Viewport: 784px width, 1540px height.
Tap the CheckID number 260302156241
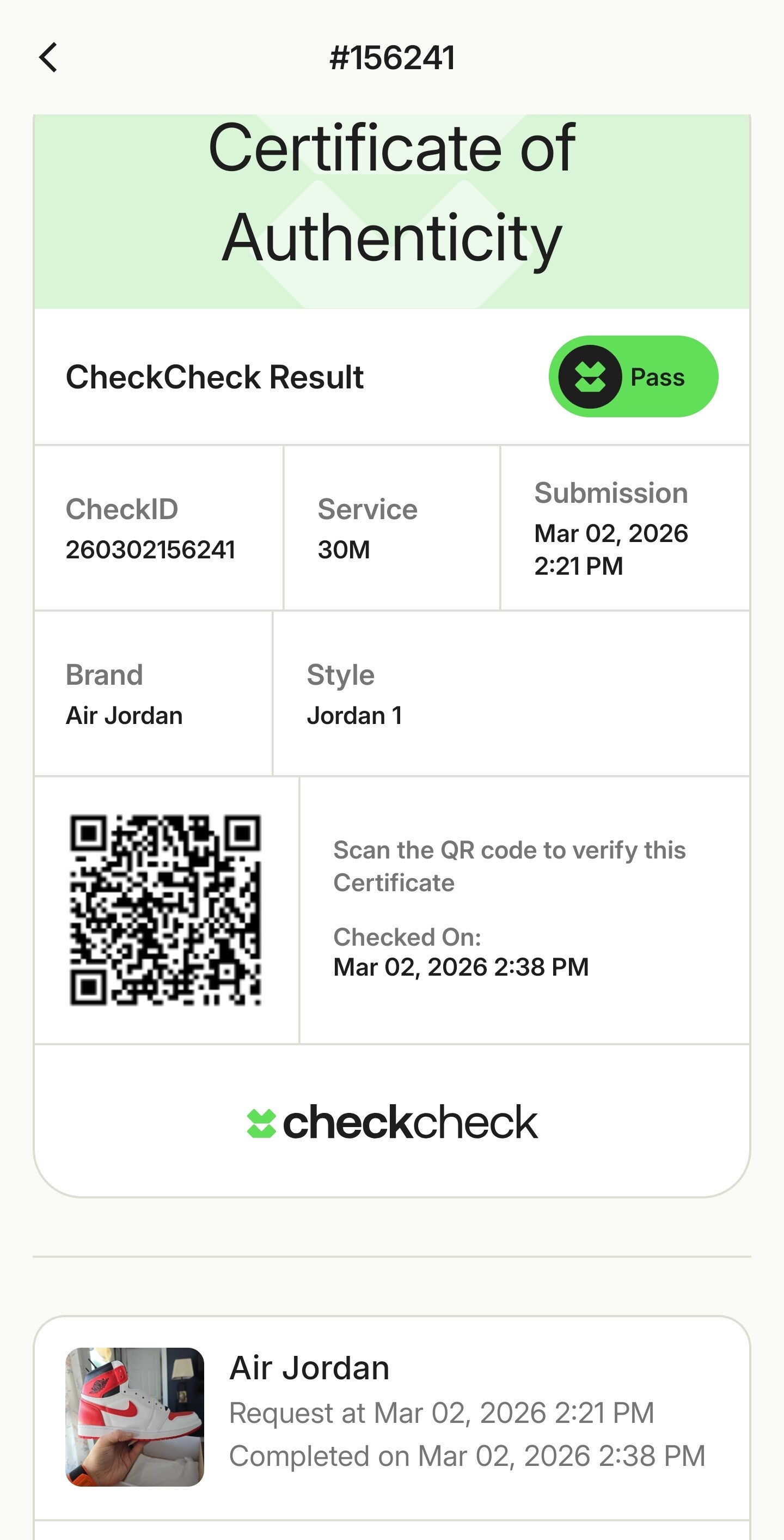point(150,550)
